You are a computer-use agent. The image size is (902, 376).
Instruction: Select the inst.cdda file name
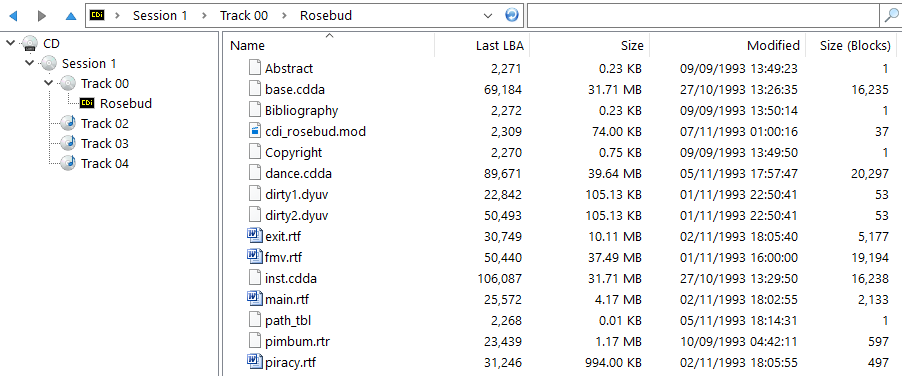[x=291, y=278]
